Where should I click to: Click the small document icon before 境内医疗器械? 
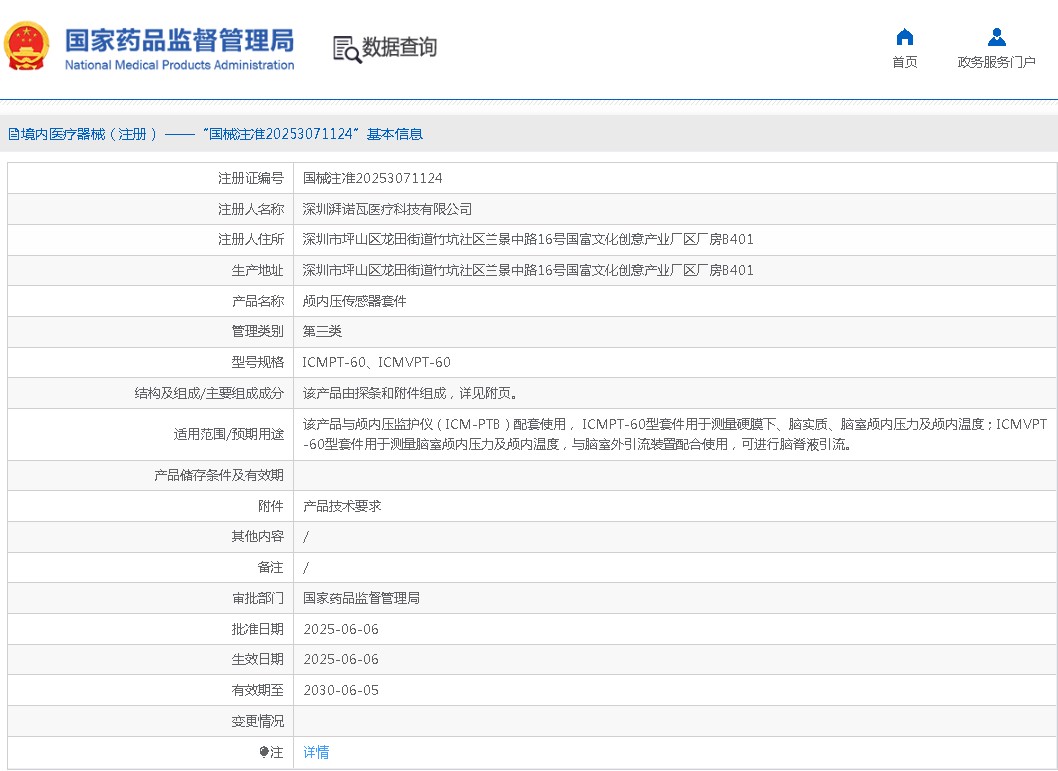13,134
